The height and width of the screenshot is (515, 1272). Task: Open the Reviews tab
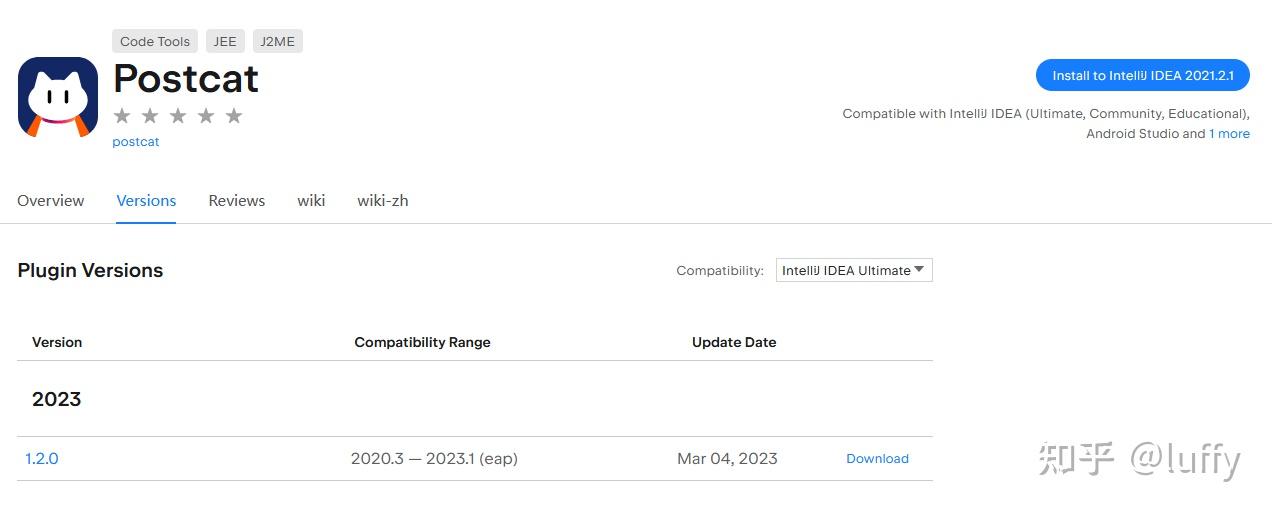click(237, 201)
